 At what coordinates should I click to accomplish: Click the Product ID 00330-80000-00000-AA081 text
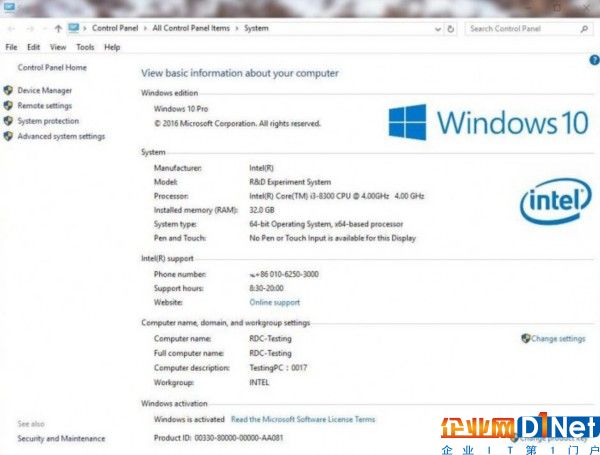218,438
